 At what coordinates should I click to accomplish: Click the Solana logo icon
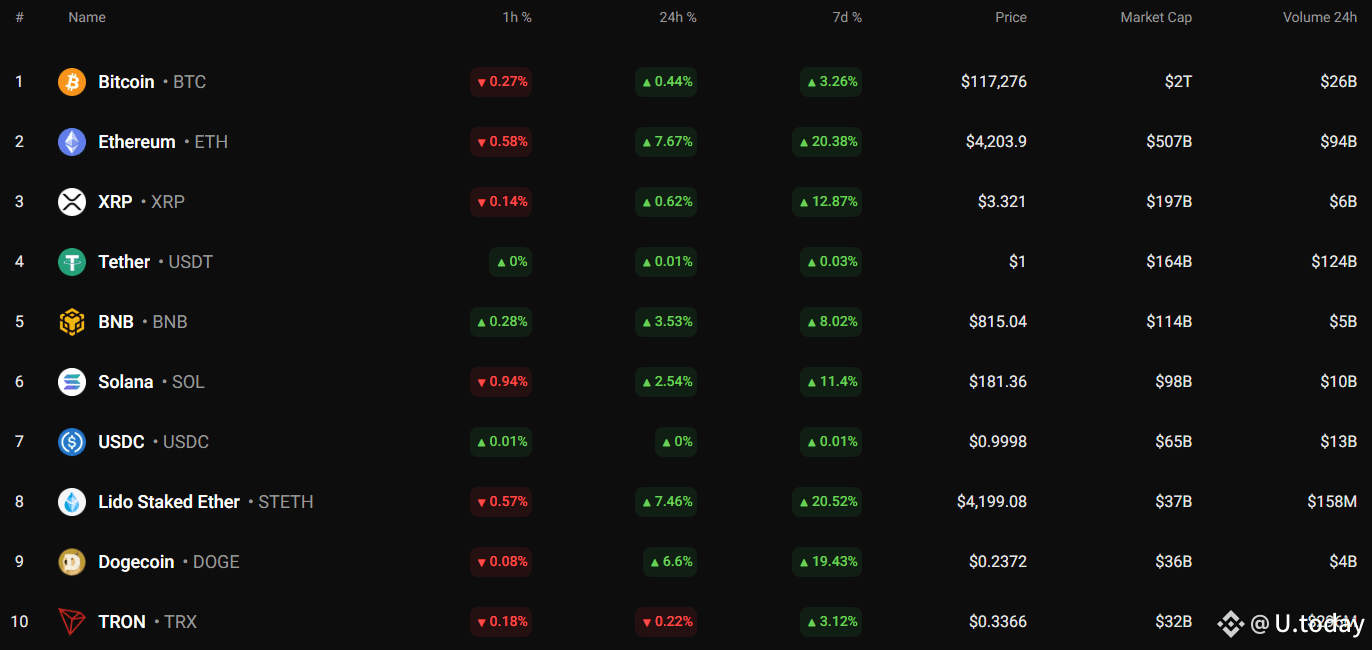coord(72,382)
